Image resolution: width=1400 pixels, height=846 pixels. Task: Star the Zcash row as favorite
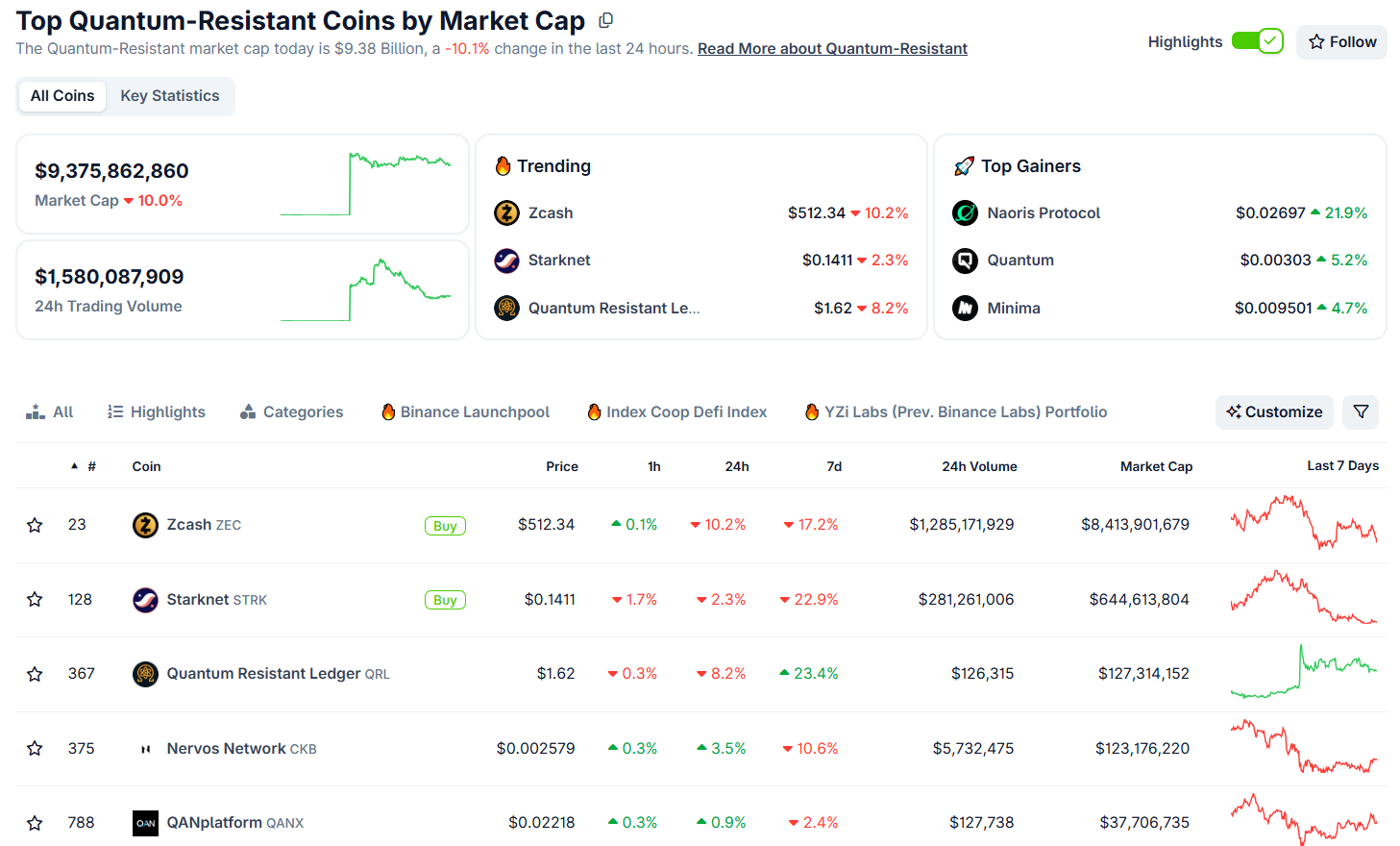click(35, 525)
